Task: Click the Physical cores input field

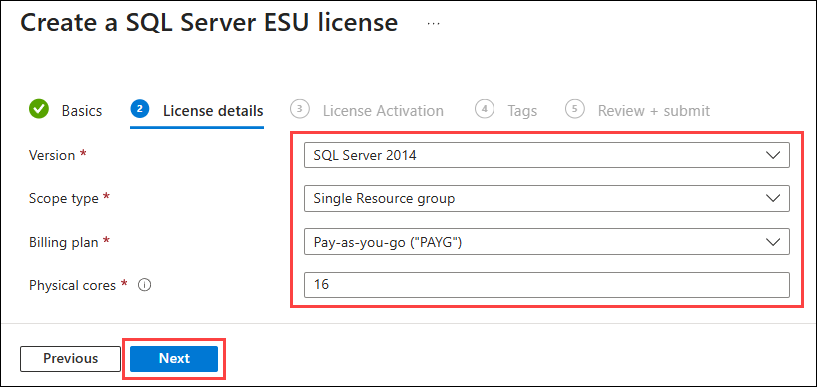Action: pos(547,285)
